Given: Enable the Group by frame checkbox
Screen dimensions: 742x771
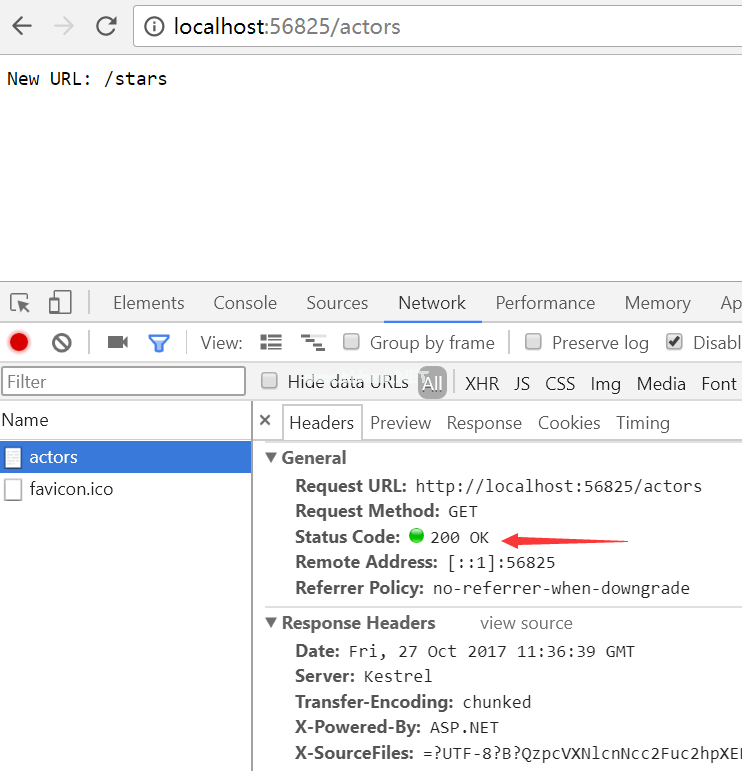Looking at the screenshot, I should coord(352,342).
